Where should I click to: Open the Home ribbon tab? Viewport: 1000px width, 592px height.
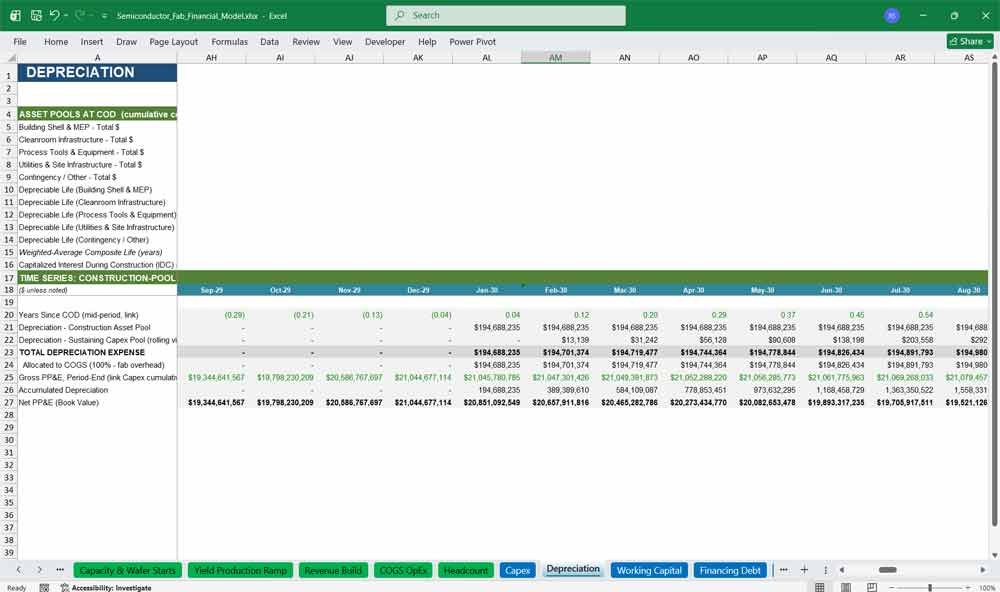[x=56, y=41]
